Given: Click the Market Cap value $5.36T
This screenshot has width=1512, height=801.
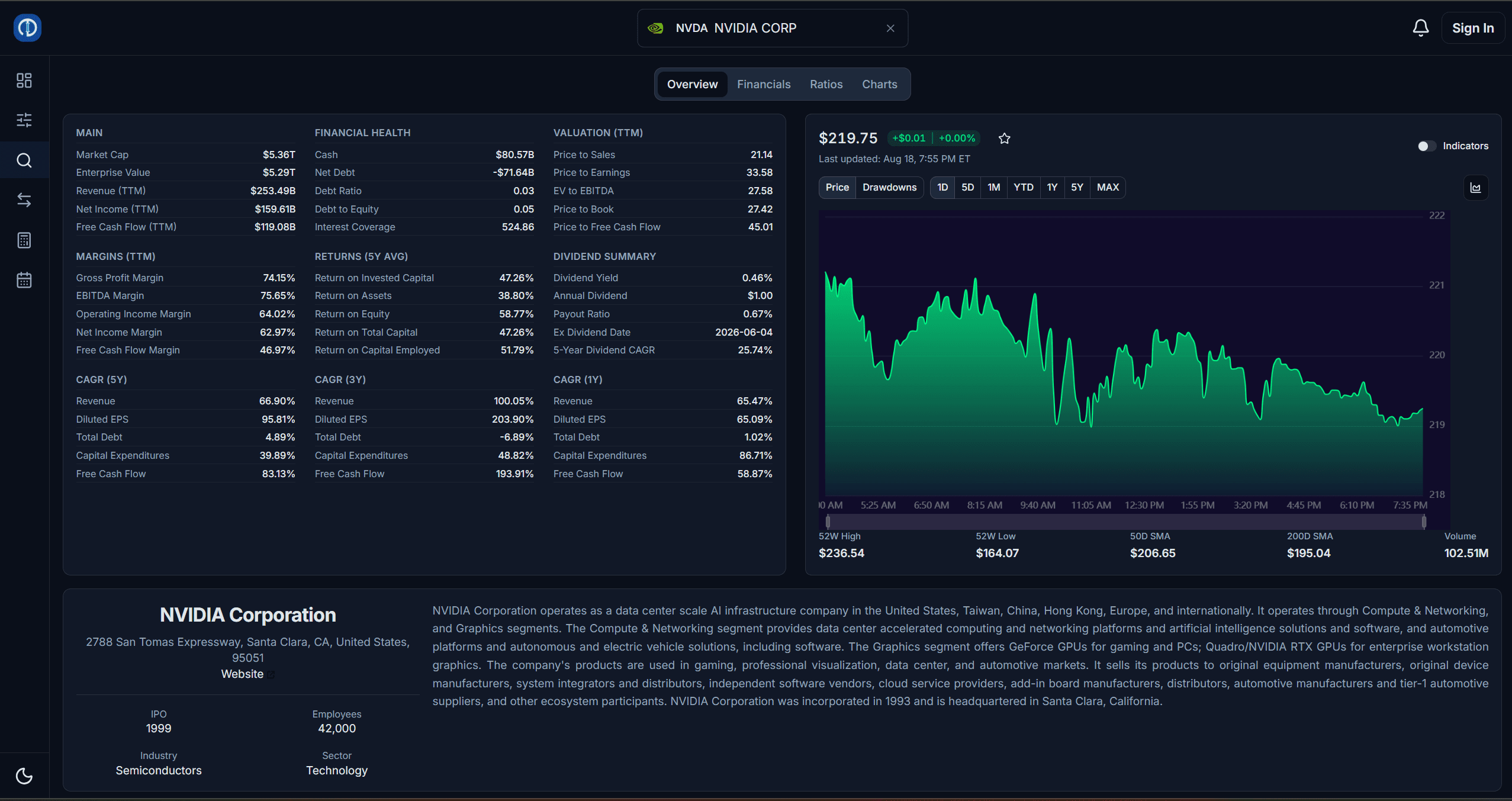Looking at the screenshot, I should tap(279, 155).
